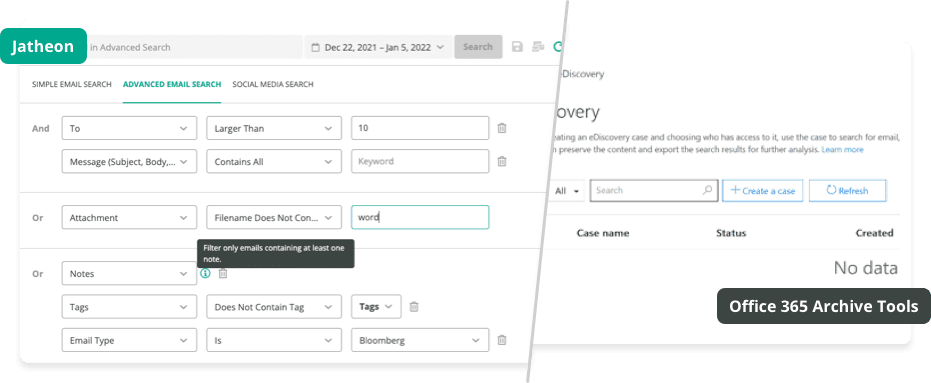Click the grey Search button

click(x=478, y=47)
